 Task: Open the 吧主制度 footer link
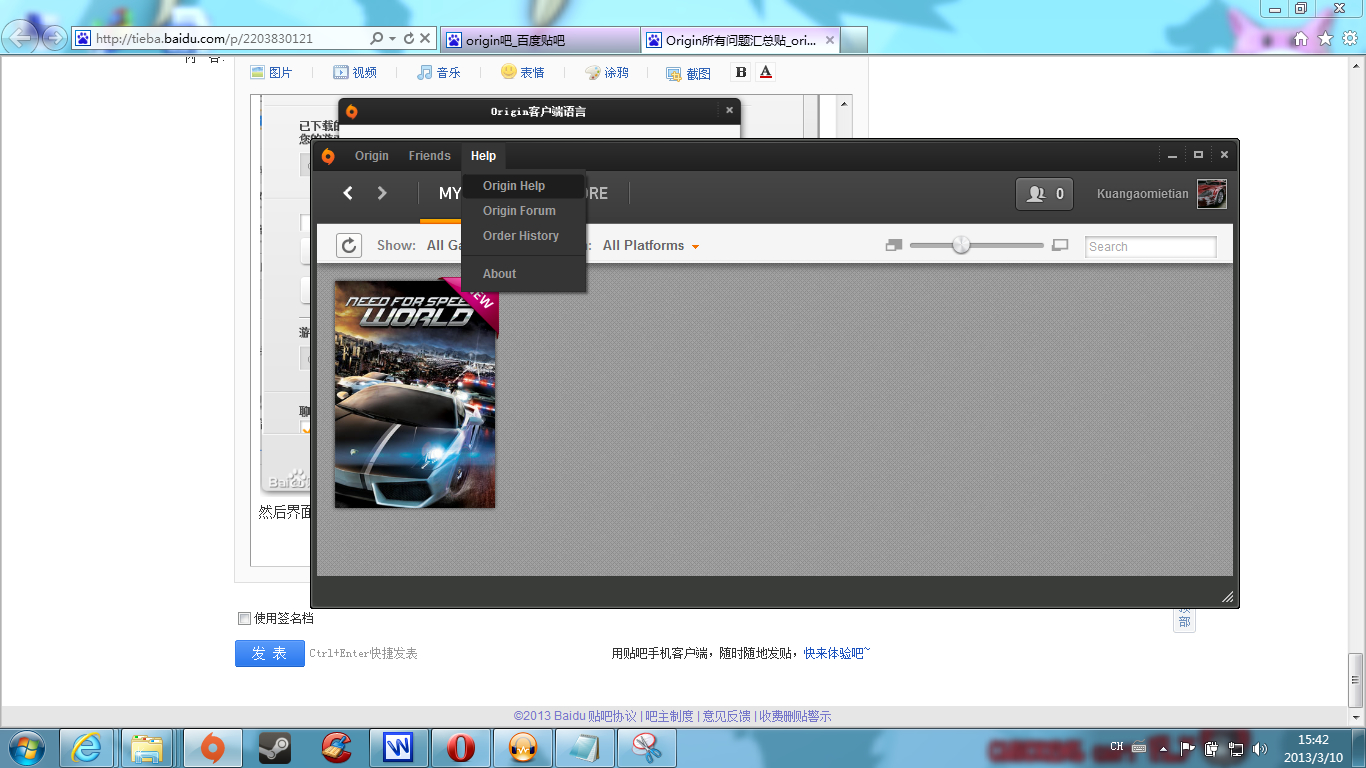click(x=669, y=716)
